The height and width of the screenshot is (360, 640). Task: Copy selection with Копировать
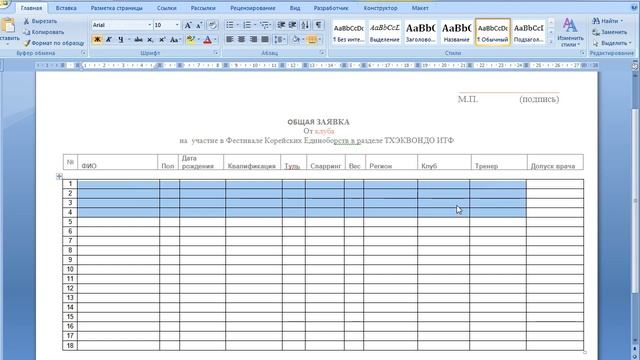43,32
